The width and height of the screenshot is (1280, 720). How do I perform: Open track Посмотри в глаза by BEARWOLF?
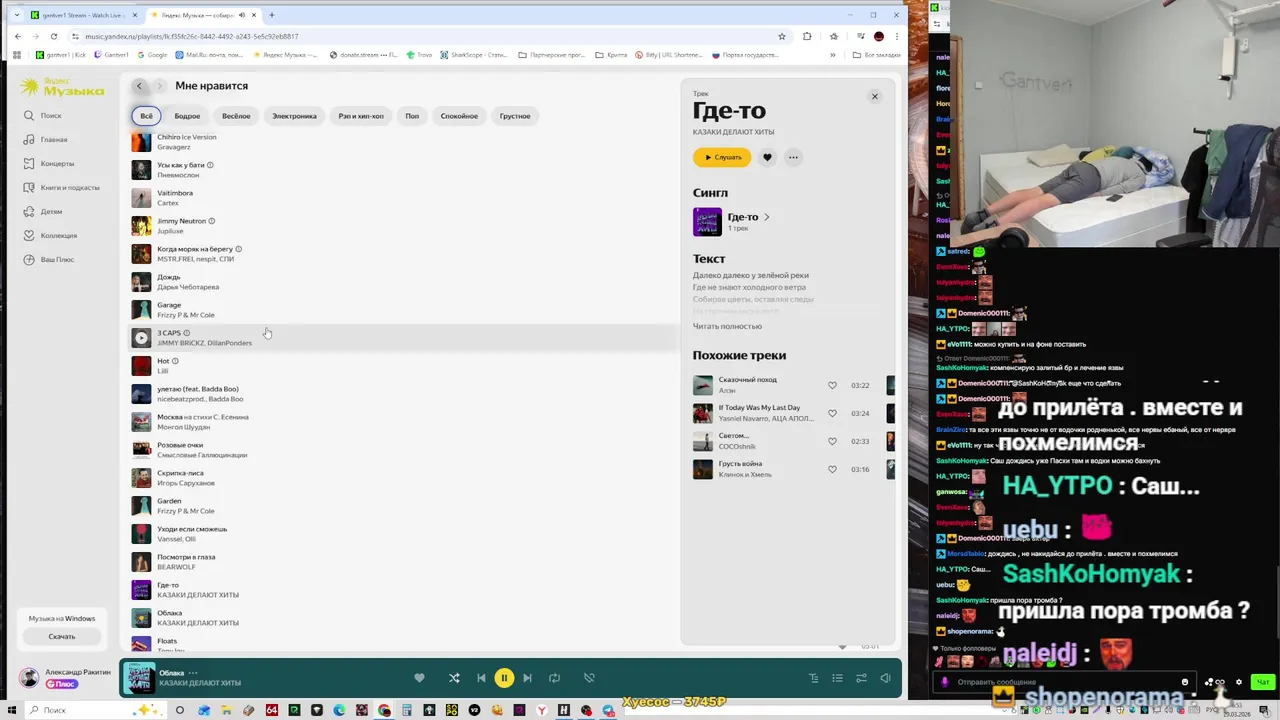point(186,557)
